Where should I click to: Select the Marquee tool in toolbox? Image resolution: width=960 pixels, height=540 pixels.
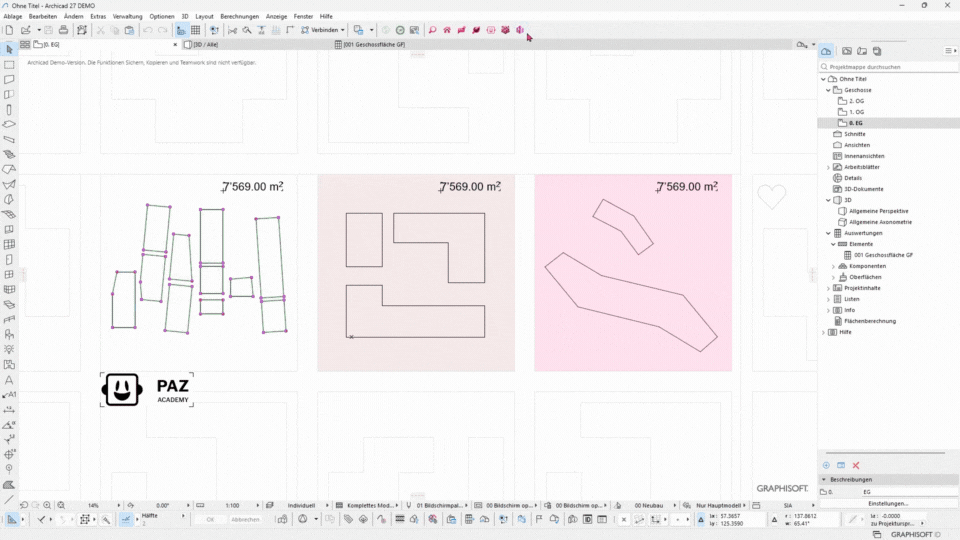point(9,64)
